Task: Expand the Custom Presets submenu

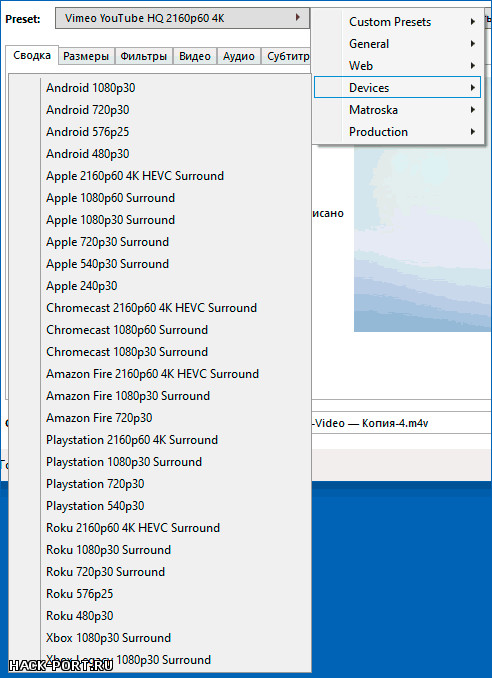Action: click(397, 22)
